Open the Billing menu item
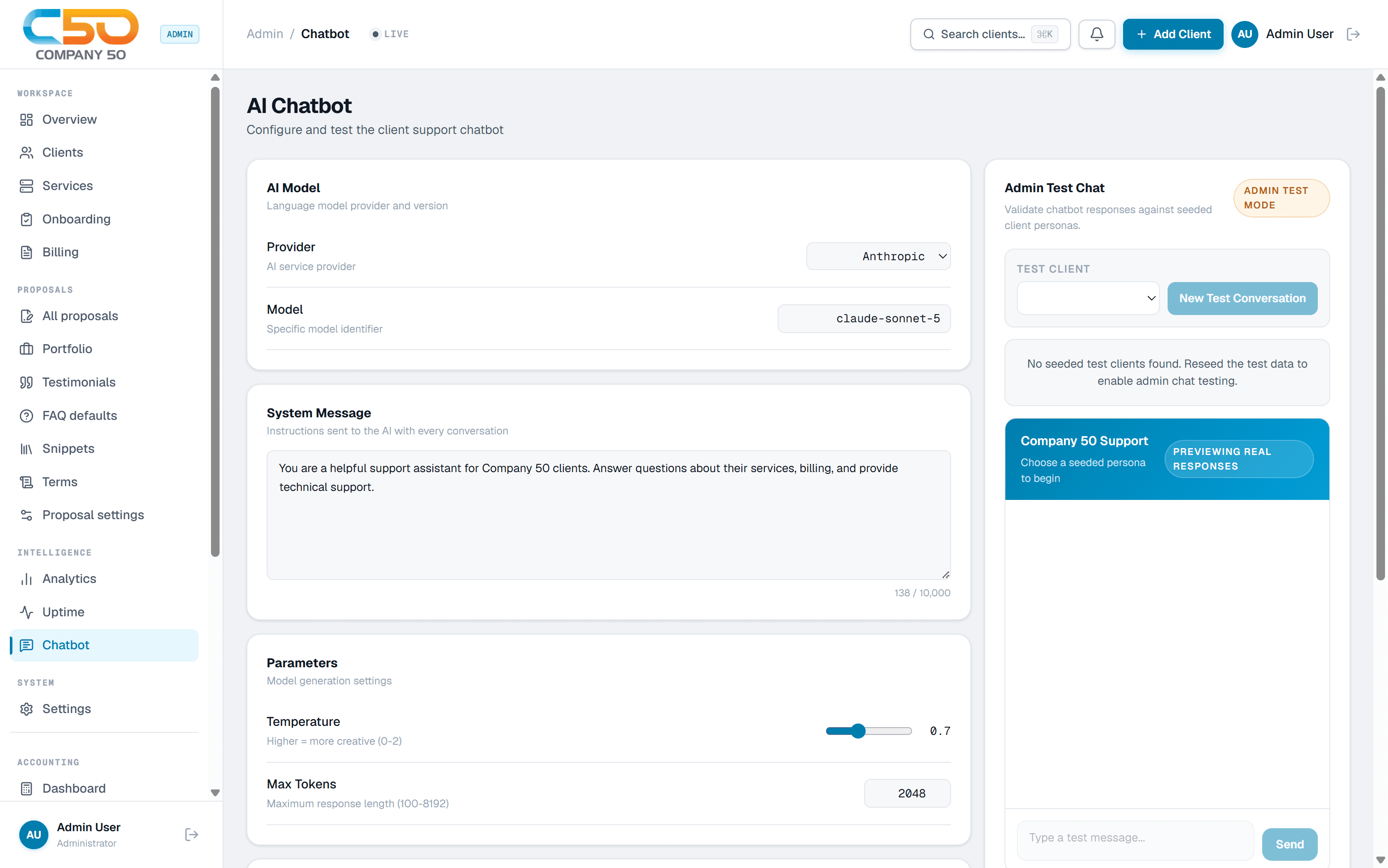This screenshot has height=868, width=1388. tap(104, 252)
